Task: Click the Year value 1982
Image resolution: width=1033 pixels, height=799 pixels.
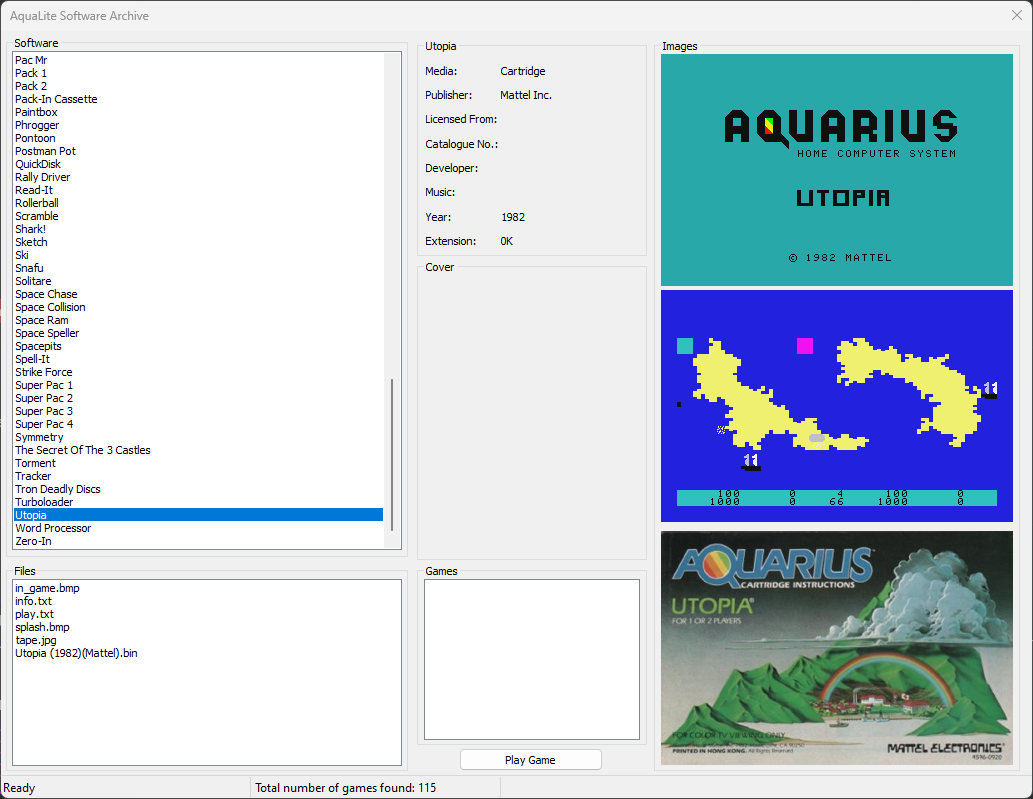Action: tap(513, 217)
